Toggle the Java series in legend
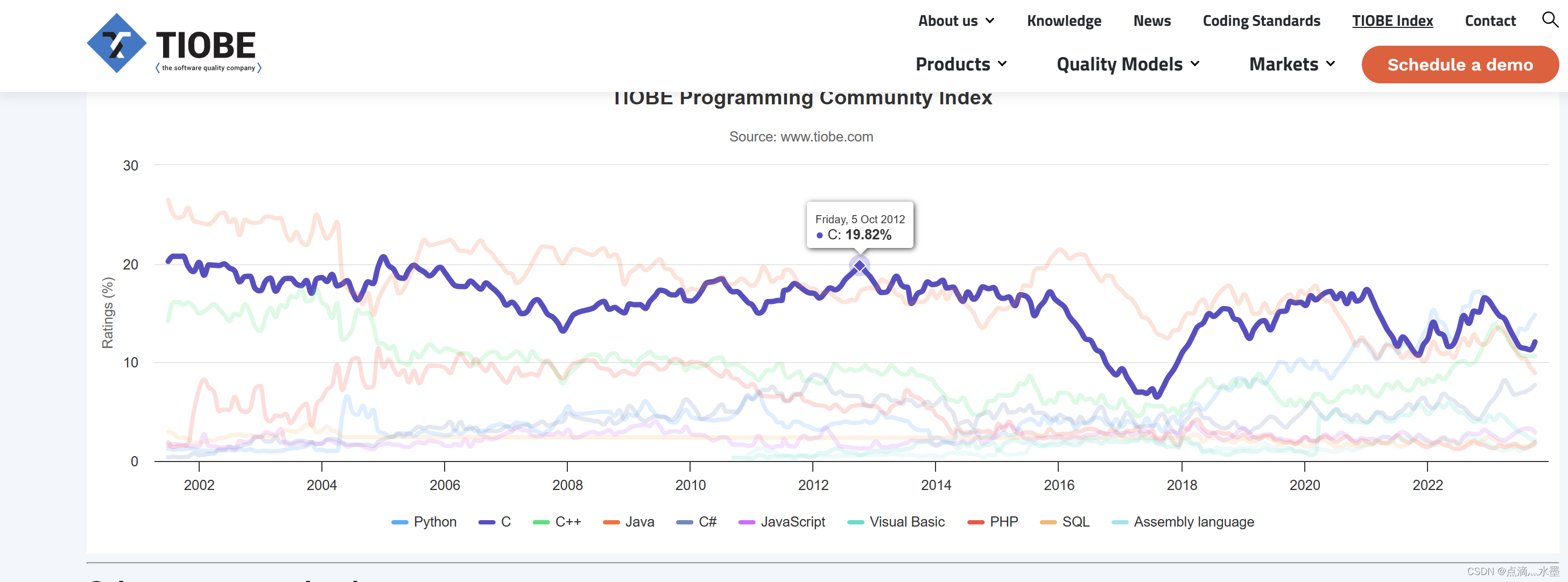Viewport: 1568px width, 582px height. [x=628, y=522]
